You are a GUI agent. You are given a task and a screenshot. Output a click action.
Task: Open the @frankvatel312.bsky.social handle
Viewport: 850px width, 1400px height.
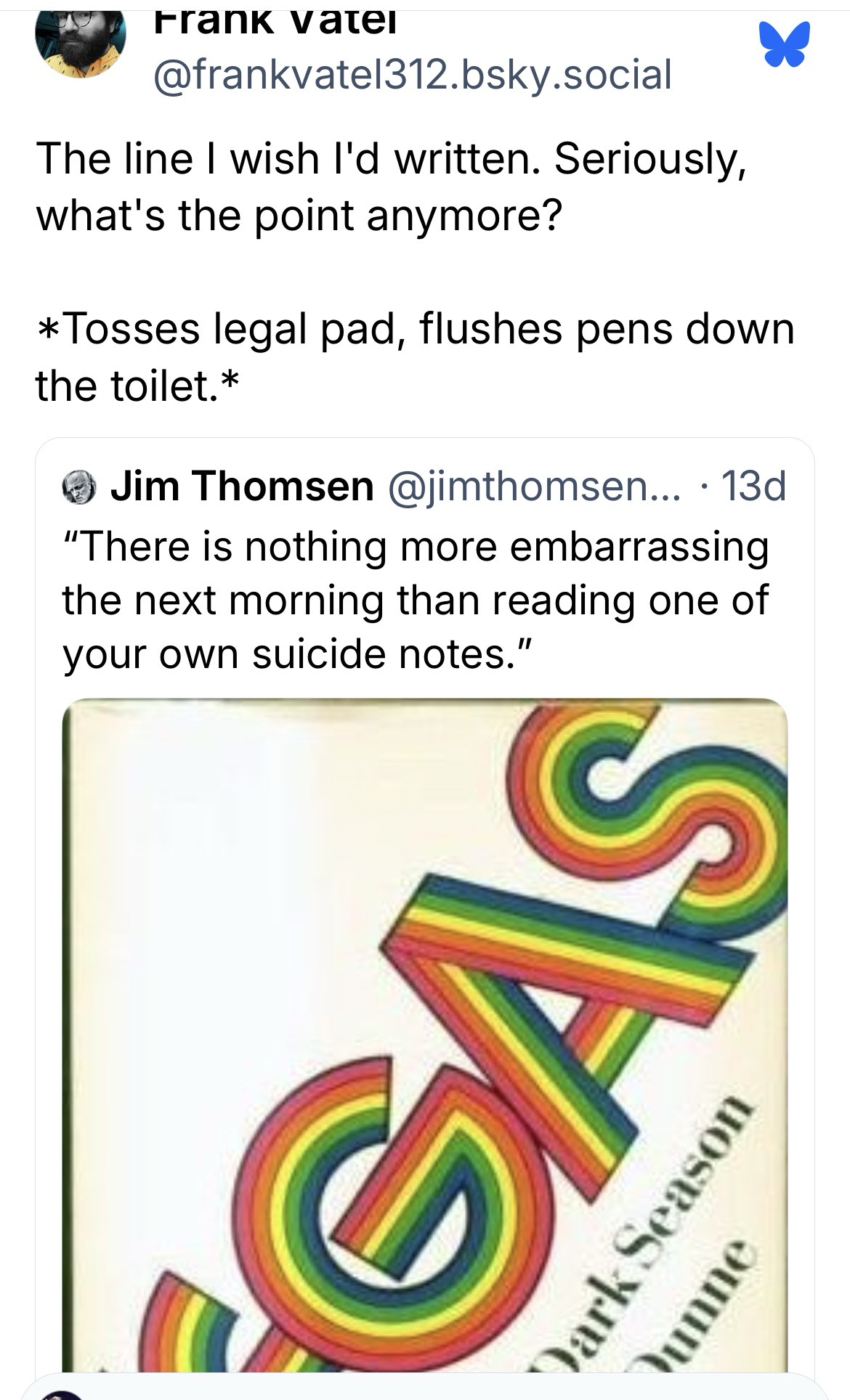[413, 74]
